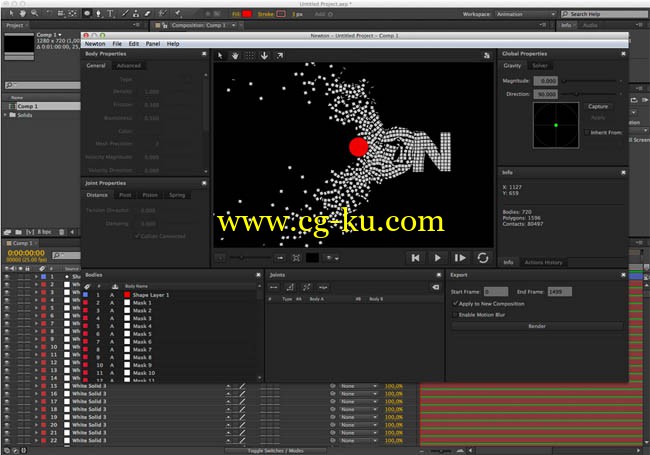650x455 pixels.
Task: Click the End Frame input field
Action: [x=559, y=292]
